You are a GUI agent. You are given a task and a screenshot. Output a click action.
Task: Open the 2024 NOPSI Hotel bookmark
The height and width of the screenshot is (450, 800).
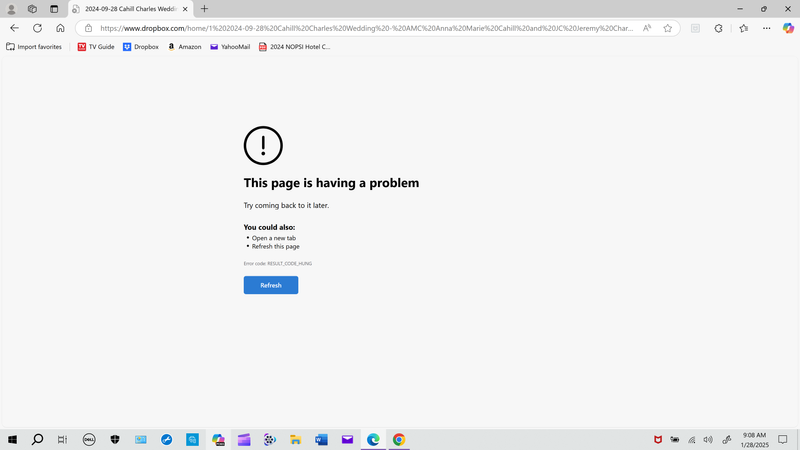coord(294,46)
